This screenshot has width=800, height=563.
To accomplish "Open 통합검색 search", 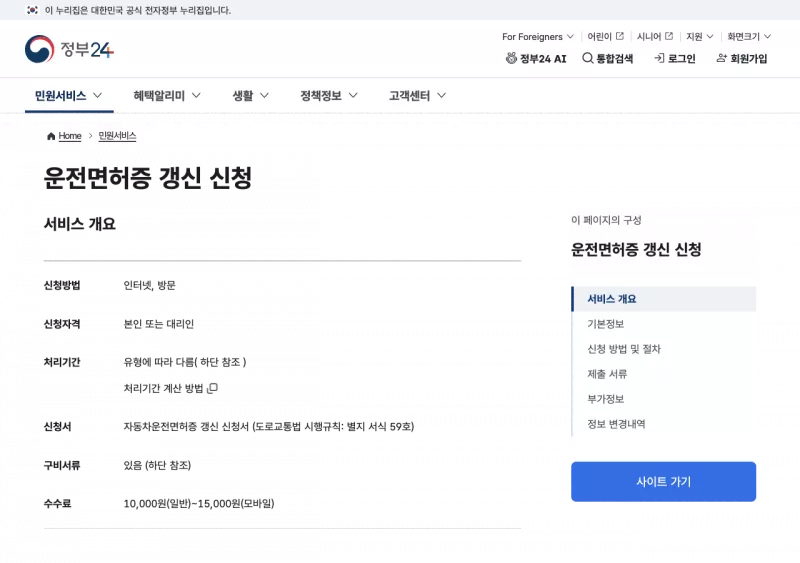I will 608,58.
